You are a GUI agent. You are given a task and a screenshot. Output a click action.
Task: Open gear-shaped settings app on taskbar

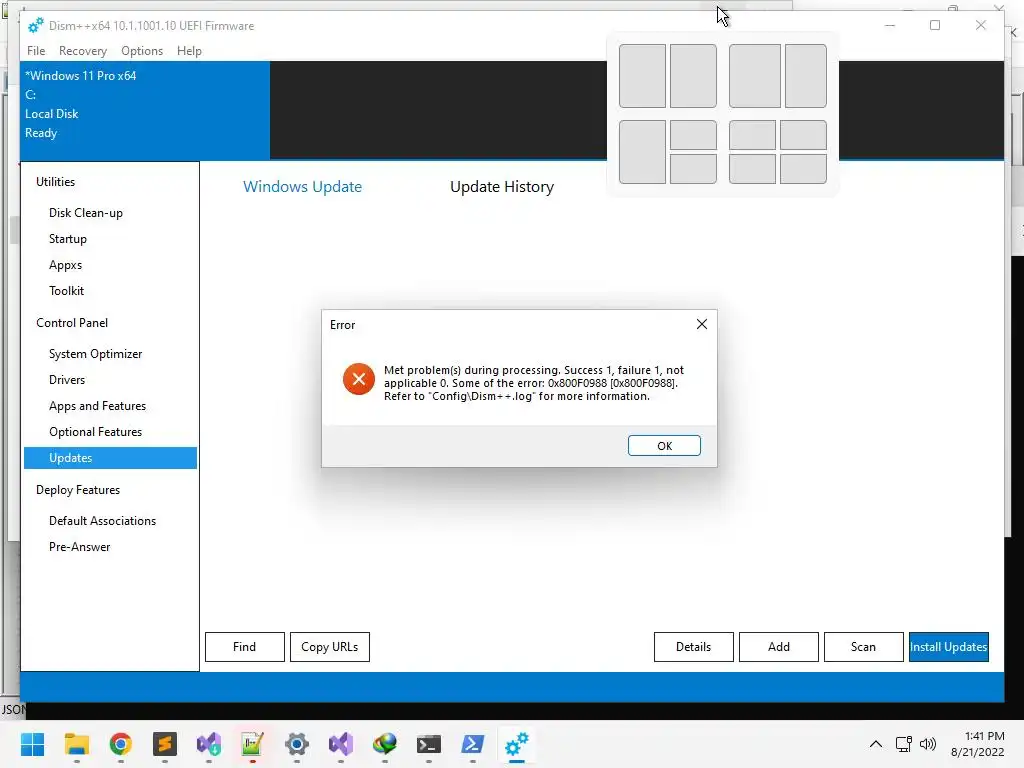(296, 744)
